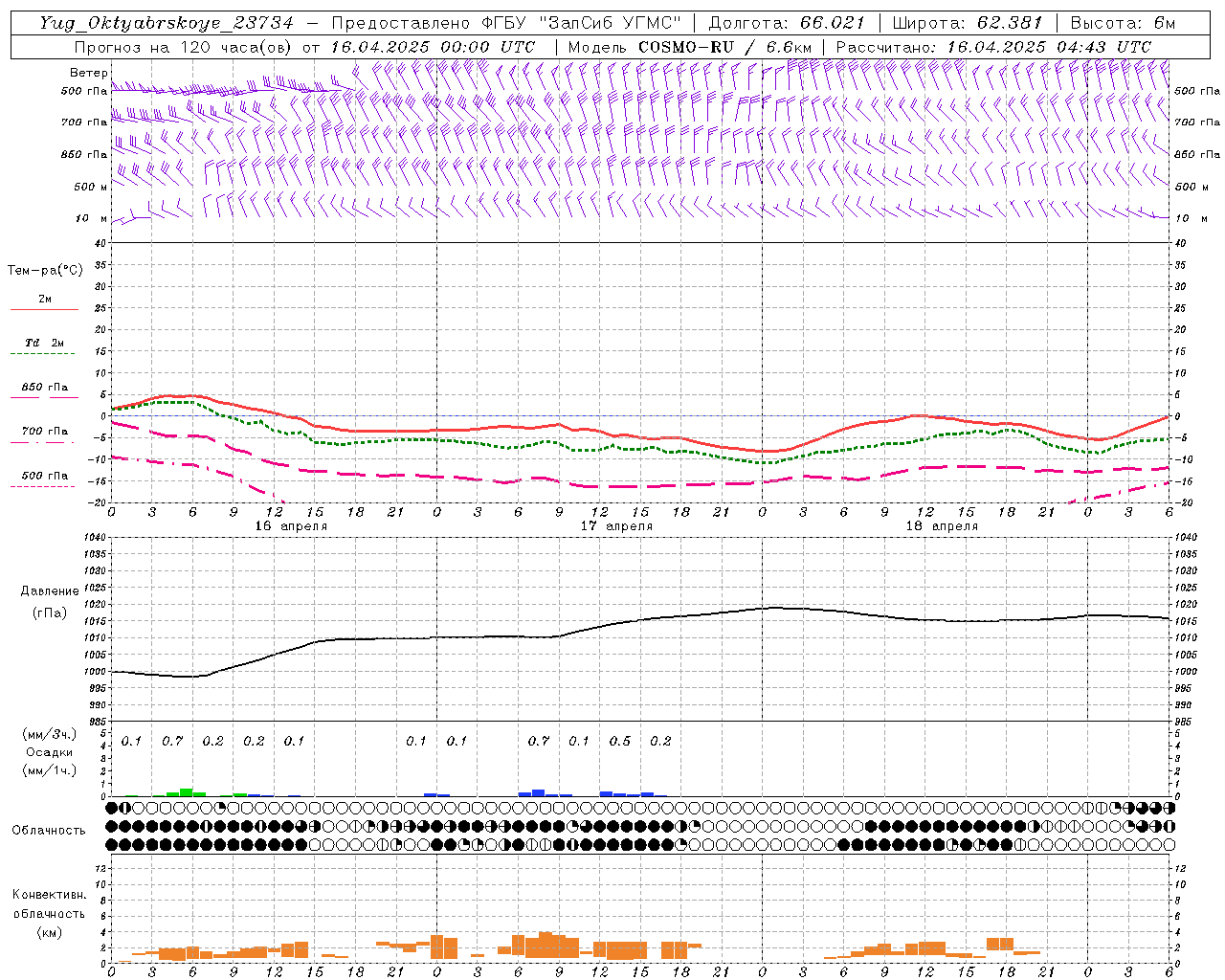This screenshot has width=1225, height=980.
Task: Click the green dashed line sample under "Td 2м"
Action: [x=44, y=353]
